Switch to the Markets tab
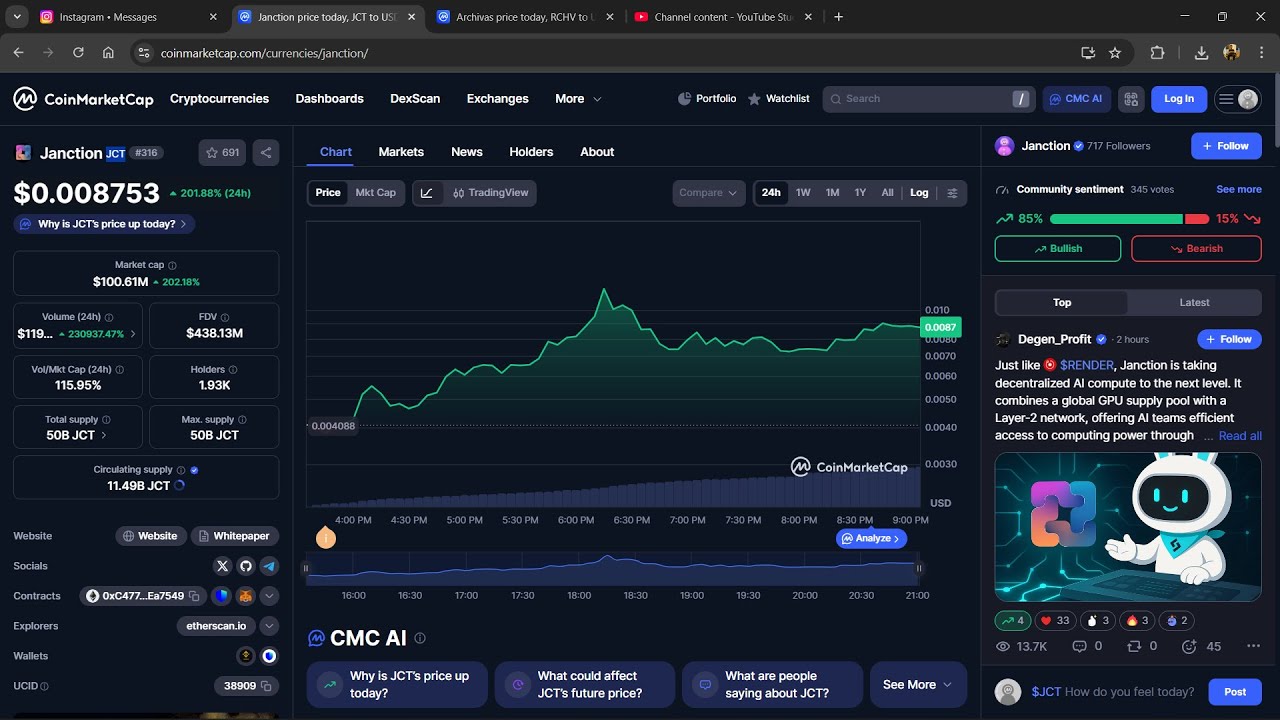Viewport: 1280px width, 720px height. pos(401,152)
